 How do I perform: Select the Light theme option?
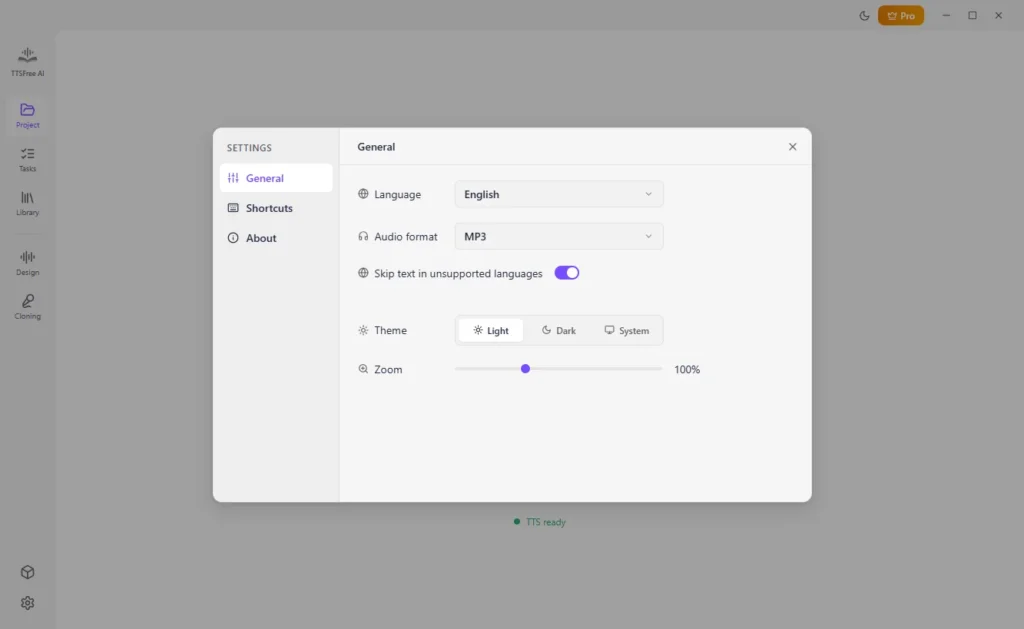point(491,331)
